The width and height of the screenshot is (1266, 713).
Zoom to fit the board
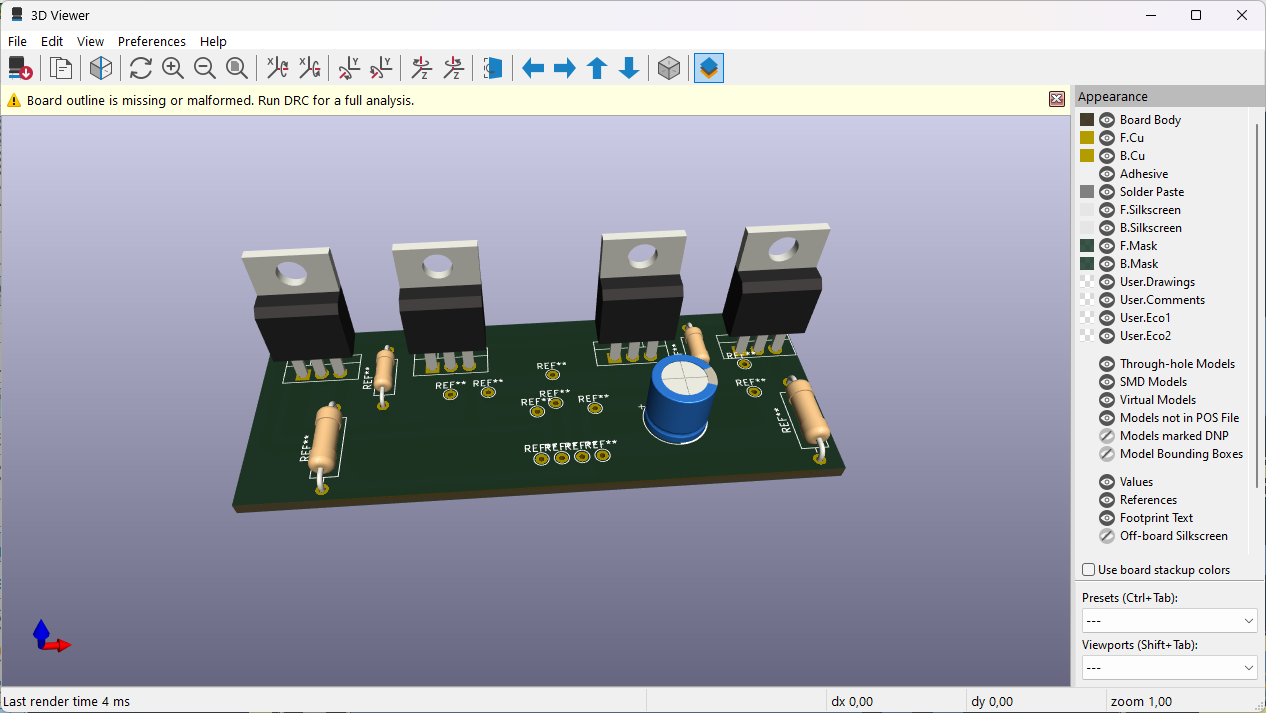click(237, 68)
